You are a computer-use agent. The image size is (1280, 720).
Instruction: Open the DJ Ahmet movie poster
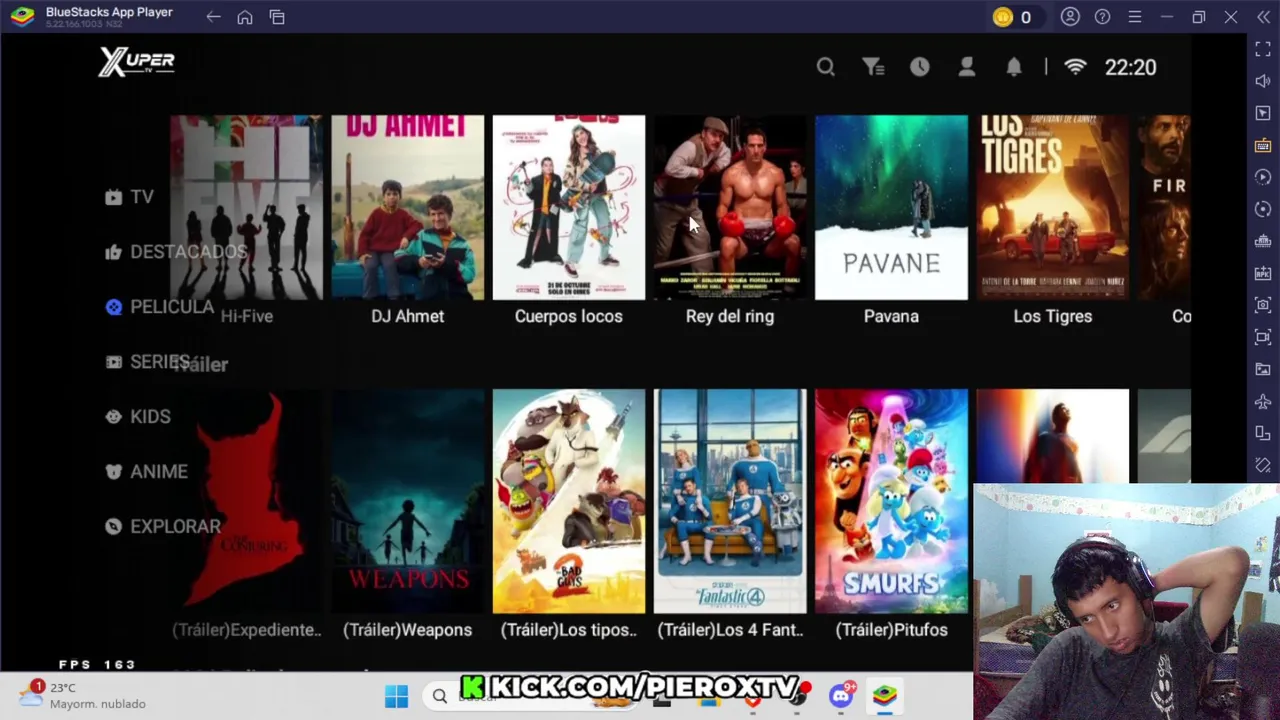(x=407, y=207)
